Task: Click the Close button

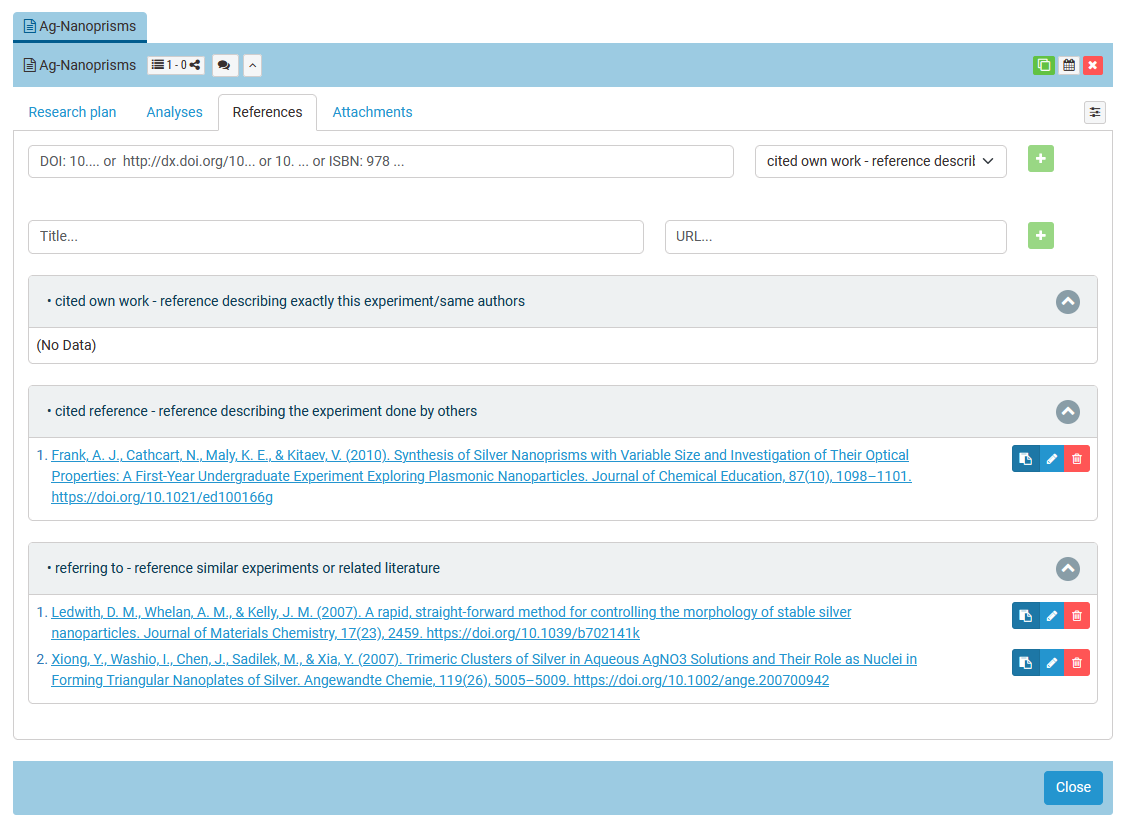Action: 1072,787
